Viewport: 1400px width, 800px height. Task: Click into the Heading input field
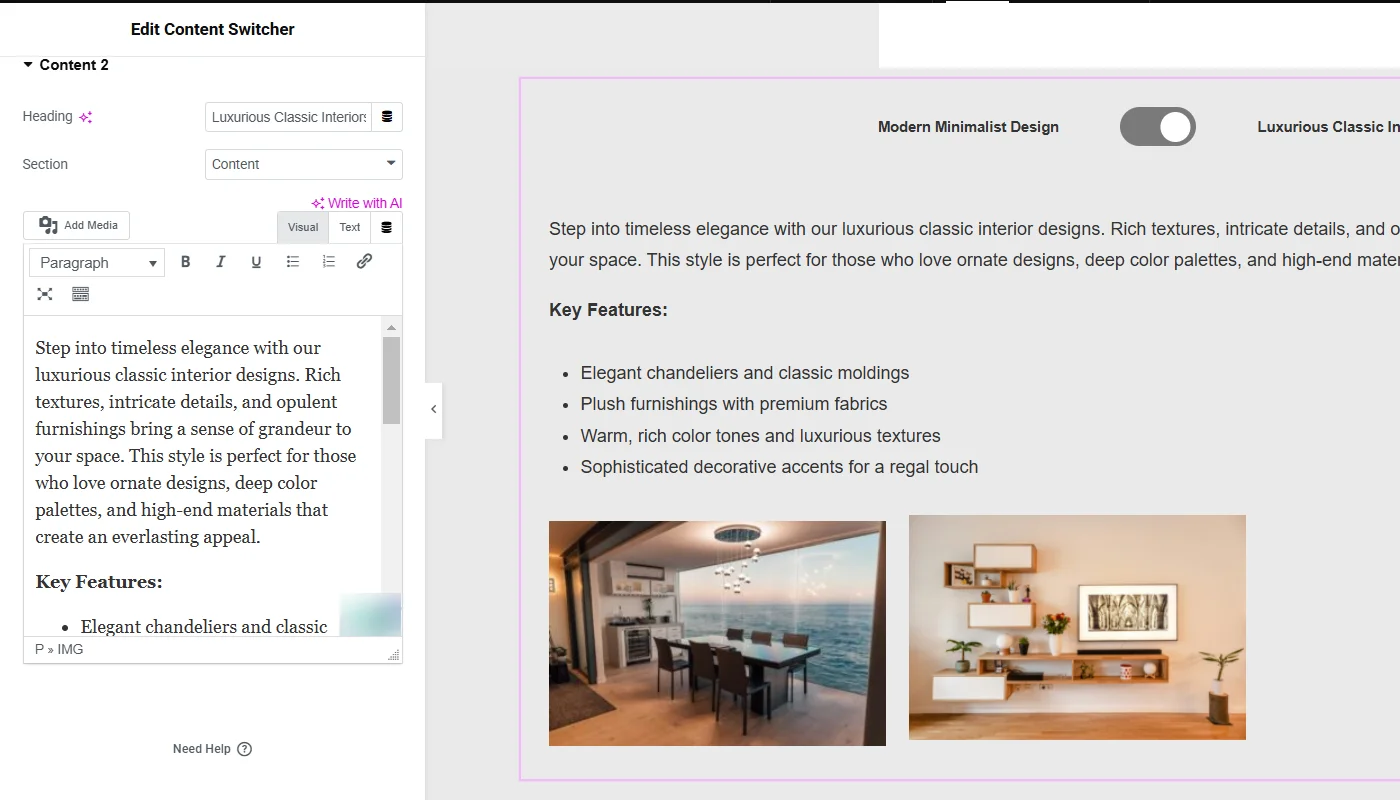pyautogui.click(x=288, y=117)
